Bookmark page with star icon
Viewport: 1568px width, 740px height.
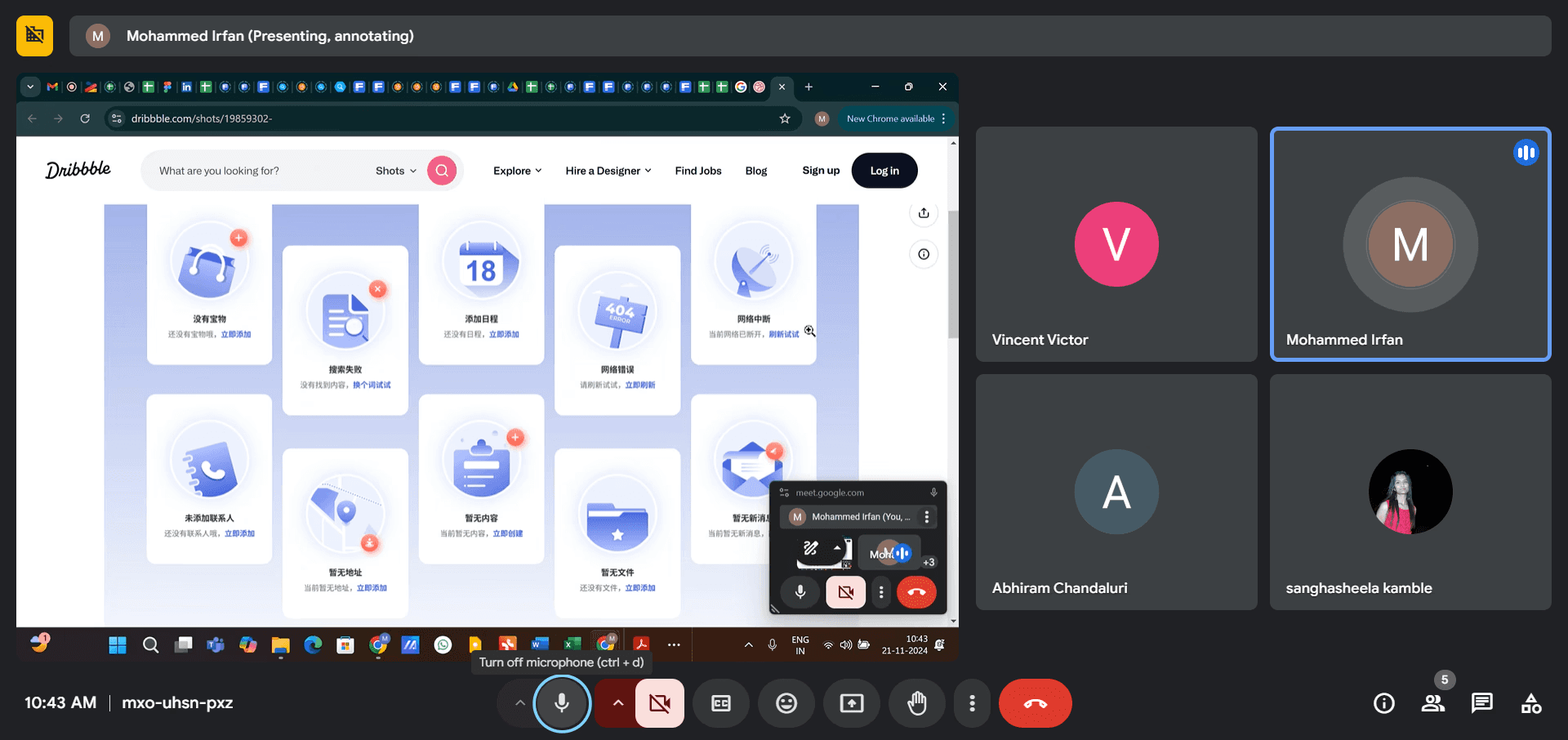[x=785, y=118]
